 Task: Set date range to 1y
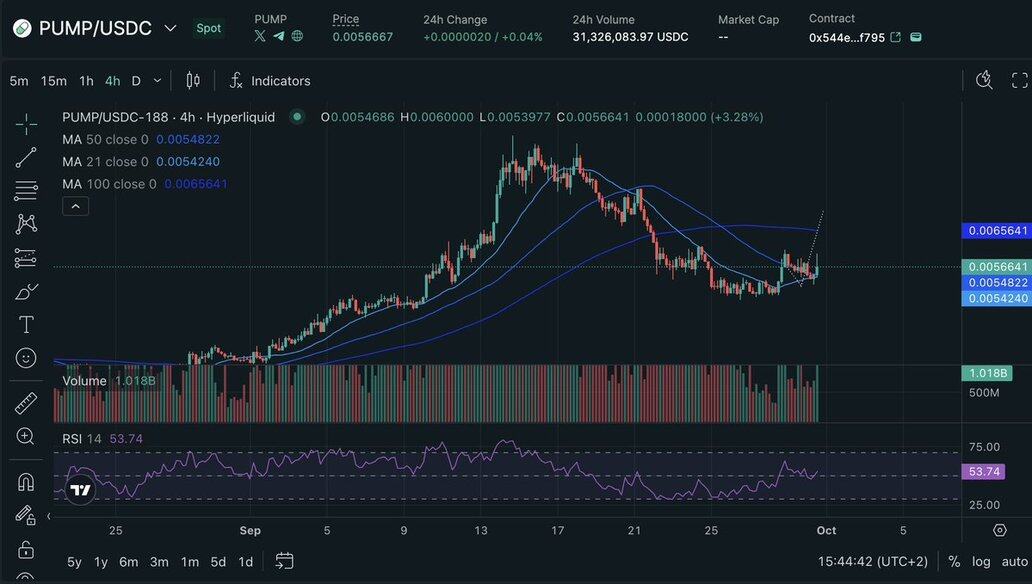pyautogui.click(x=101, y=562)
